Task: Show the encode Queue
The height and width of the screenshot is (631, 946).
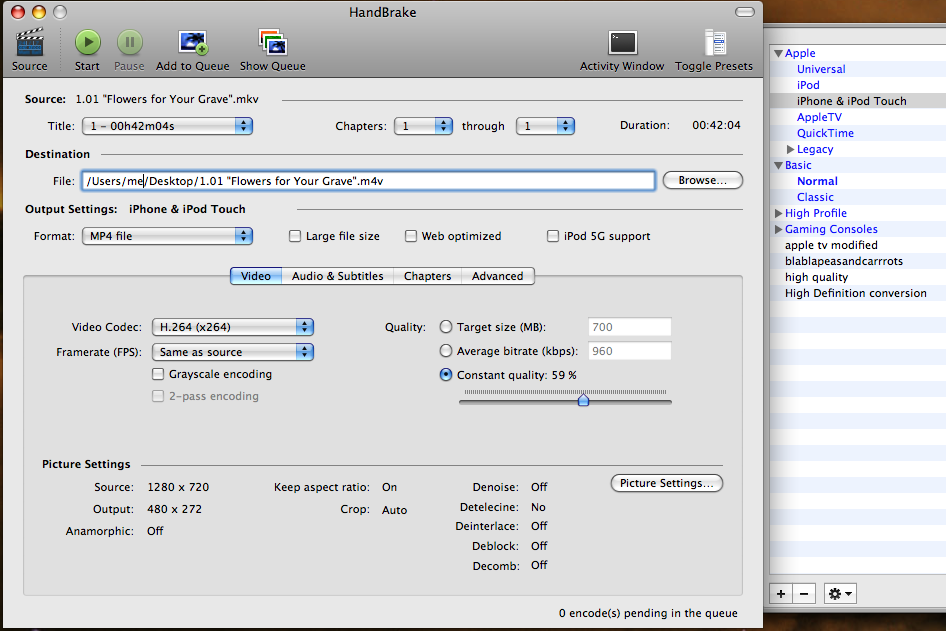Action: (x=272, y=44)
